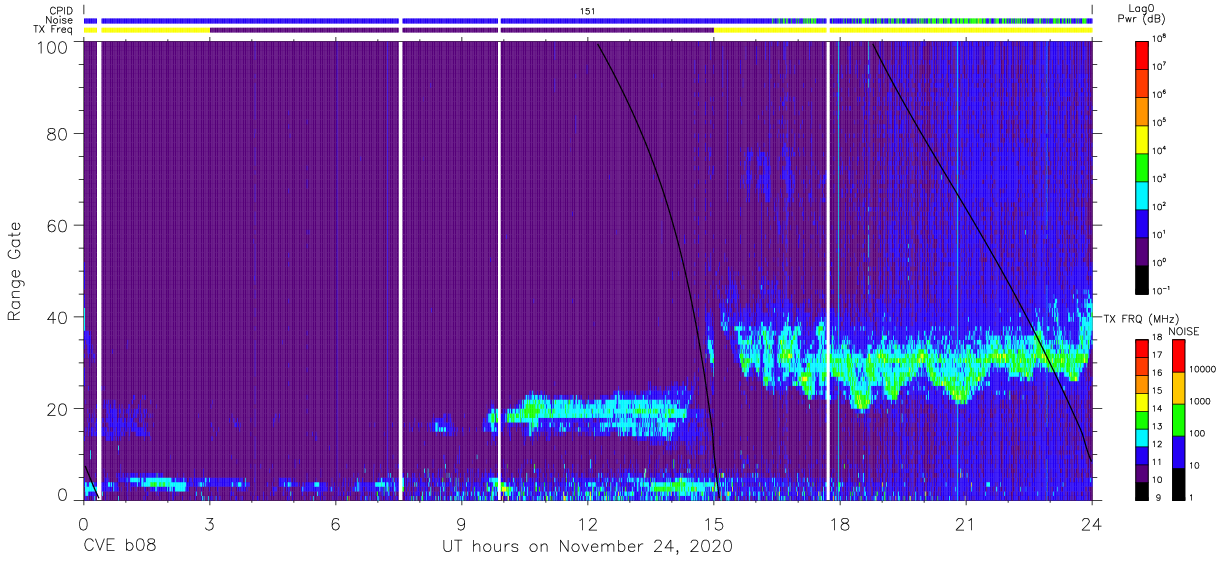Click the 10^4 label on power colorbar
Image resolution: width=1228 pixels, height=567 pixels.
1160,150
